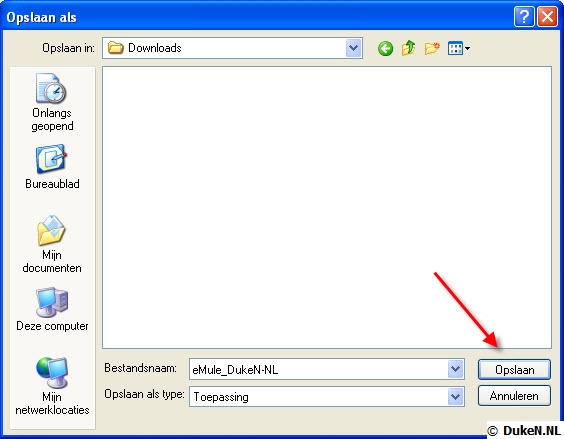Open the view options arrow beside Views icon

[x=467, y=48]
